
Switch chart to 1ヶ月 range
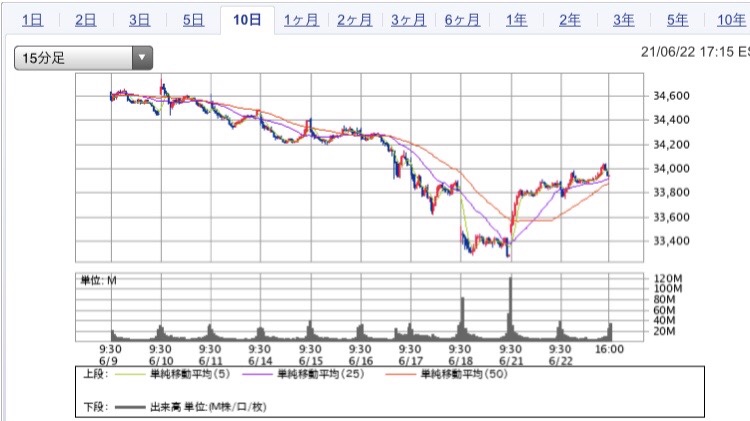(x=302, y=20)
